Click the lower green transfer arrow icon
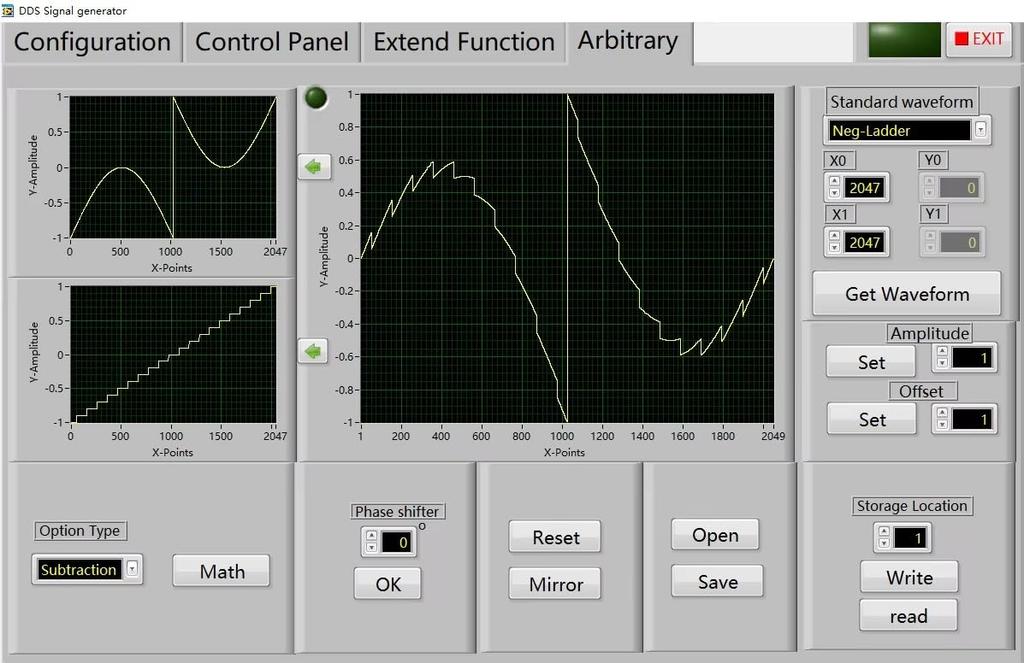1024x663 pixels. coord(314,351)
